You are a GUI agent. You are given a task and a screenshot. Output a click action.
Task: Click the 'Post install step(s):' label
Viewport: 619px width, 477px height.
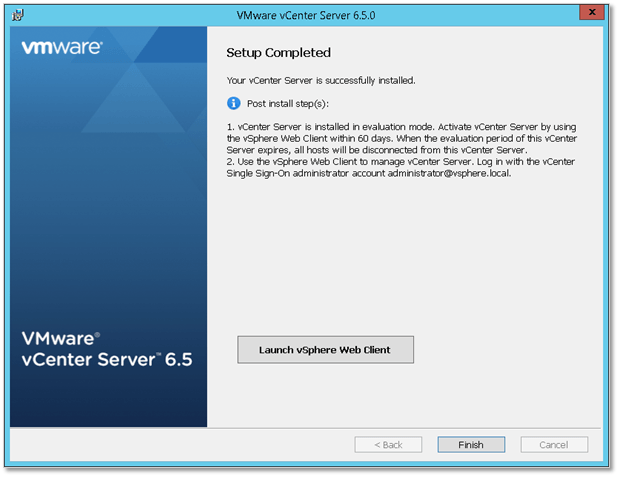(x=288, y=103)
